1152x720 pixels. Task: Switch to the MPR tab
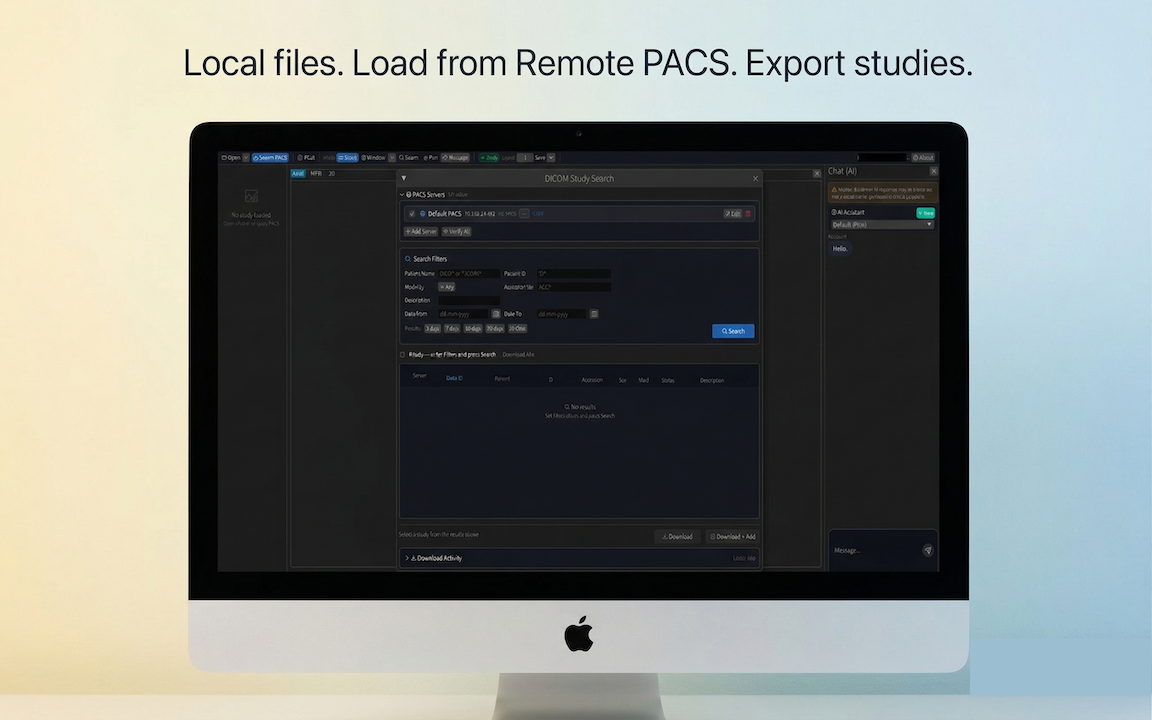pos(315,172)
